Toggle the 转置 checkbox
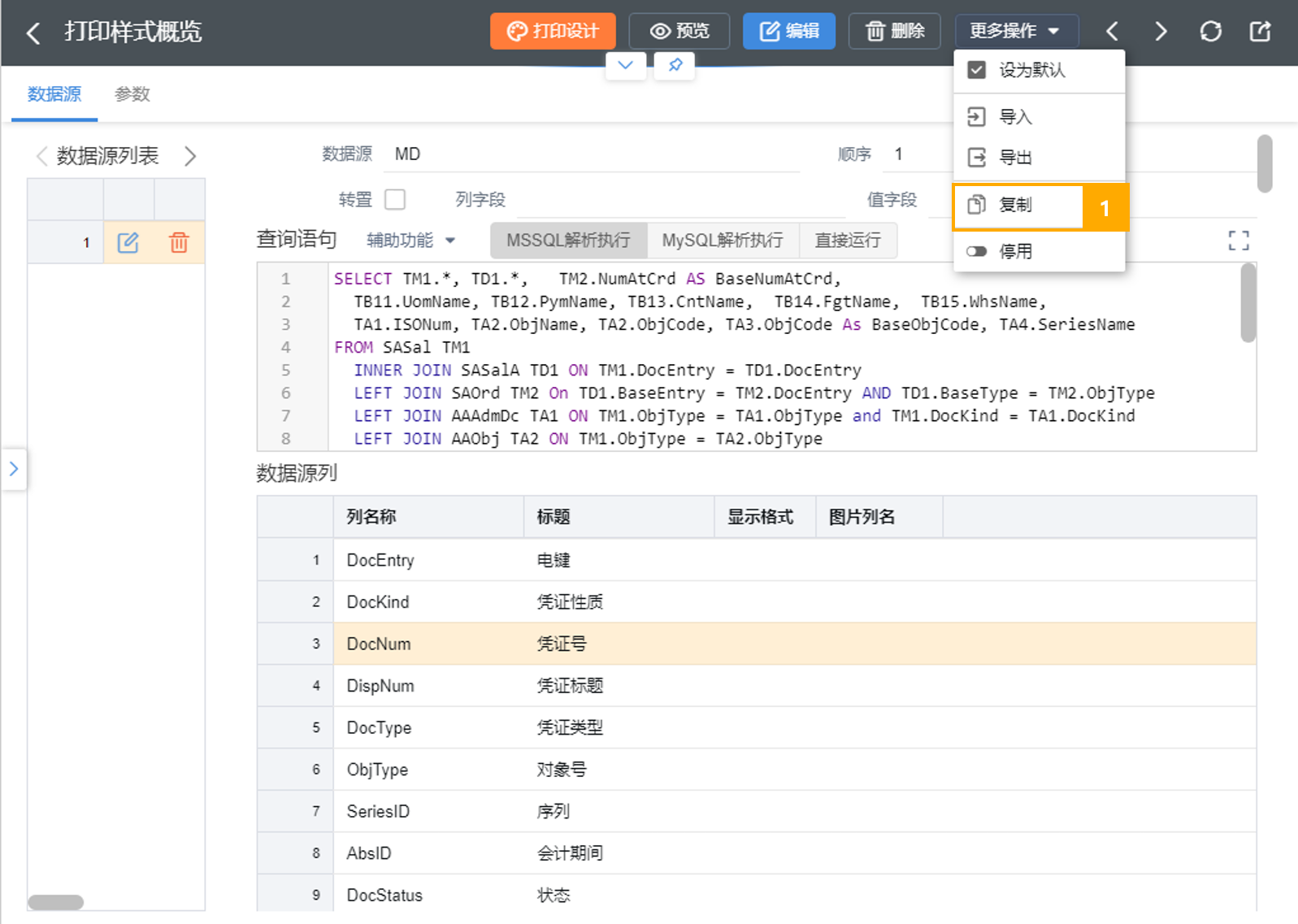1298x924 pixels. pos(395,199)
